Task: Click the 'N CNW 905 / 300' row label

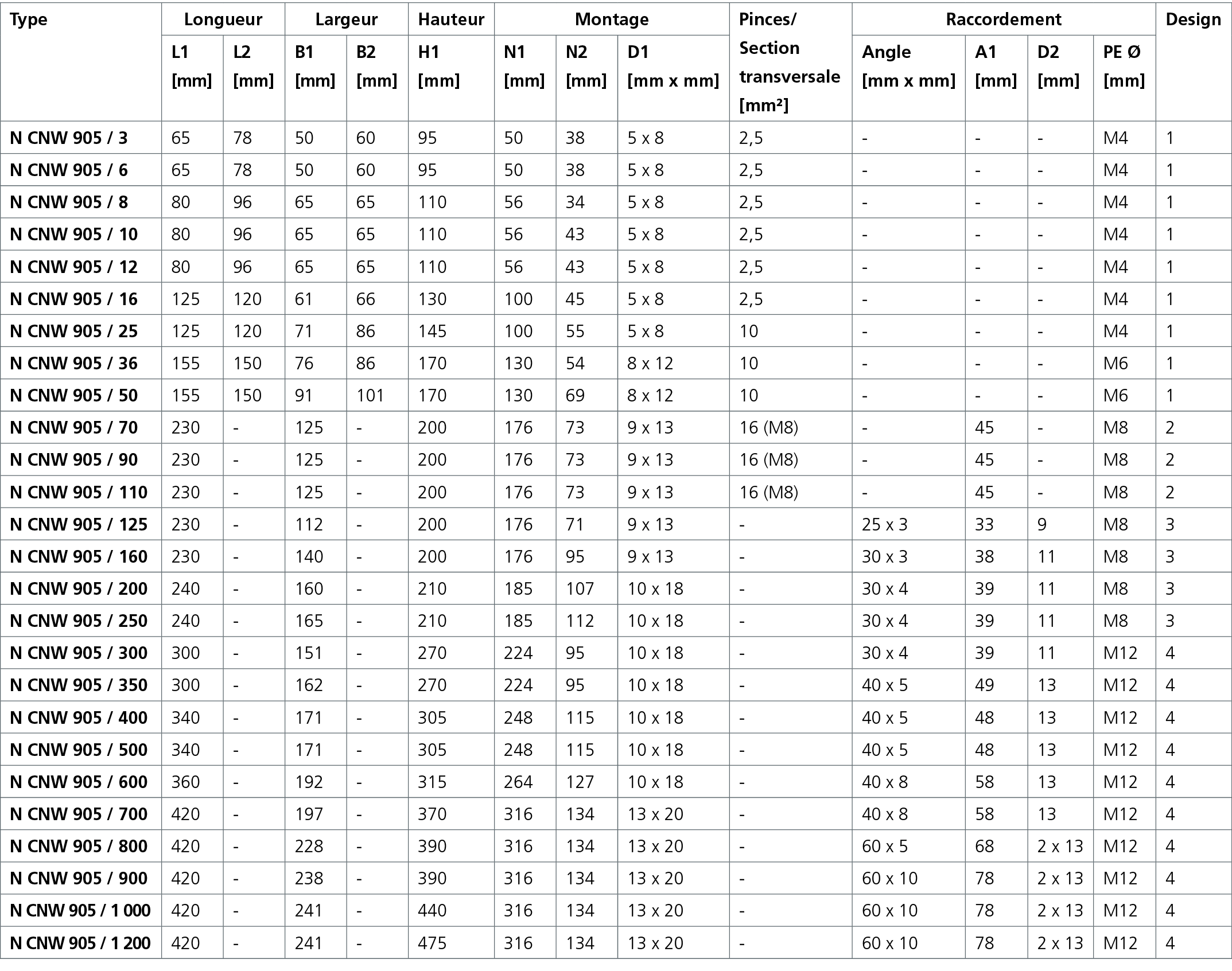Action: [79, 653]
